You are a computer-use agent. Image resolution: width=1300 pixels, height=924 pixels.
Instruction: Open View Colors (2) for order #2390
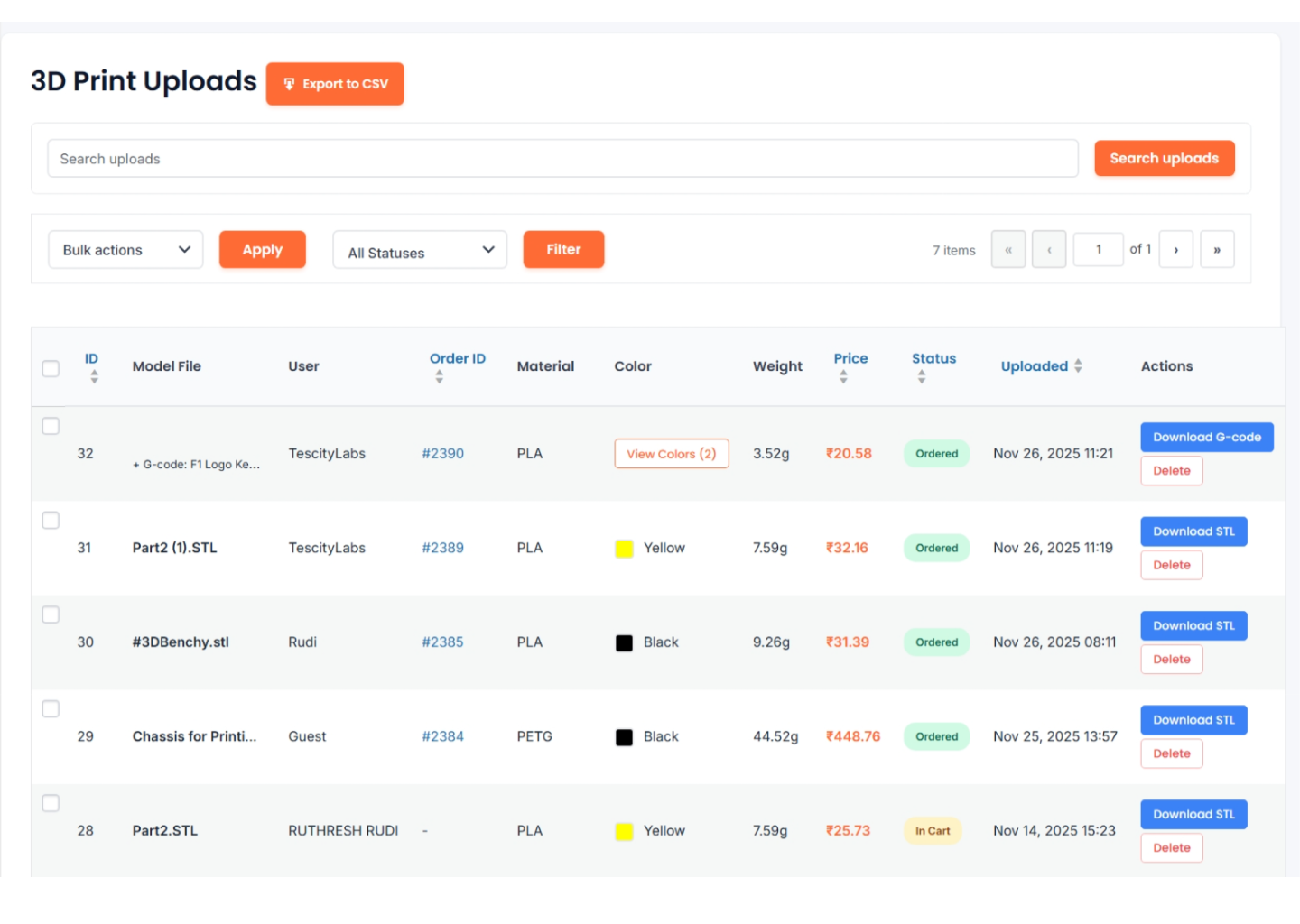pos(671,454)
